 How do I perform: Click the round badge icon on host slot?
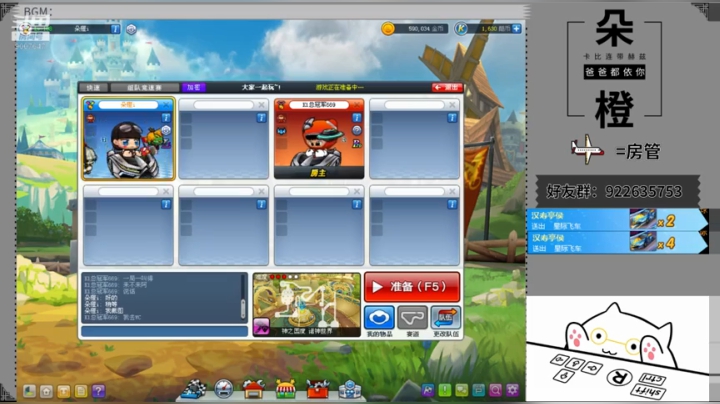(357, 131)
